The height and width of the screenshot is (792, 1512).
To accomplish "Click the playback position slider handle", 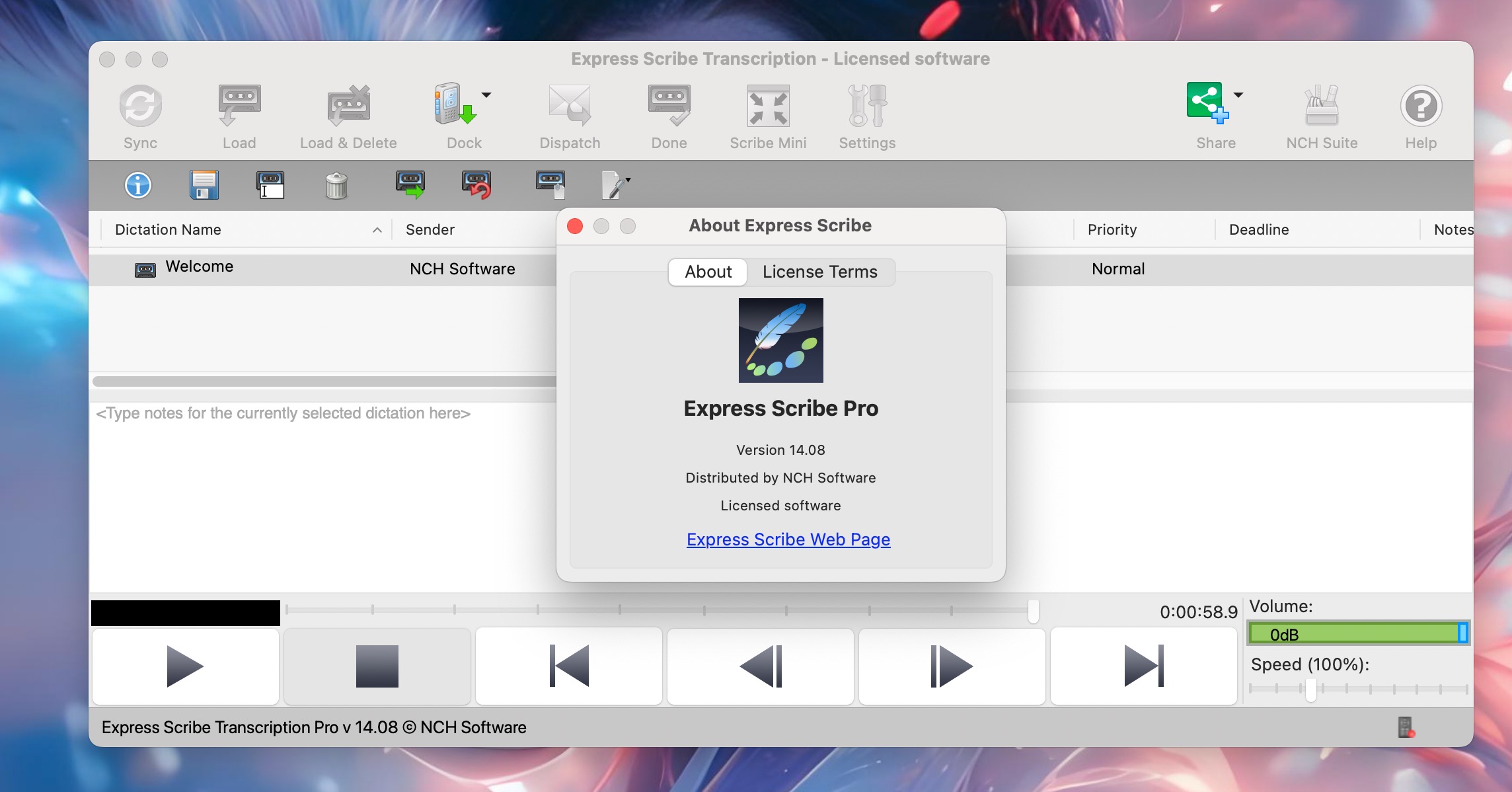I will click(x=1033, y=612).
